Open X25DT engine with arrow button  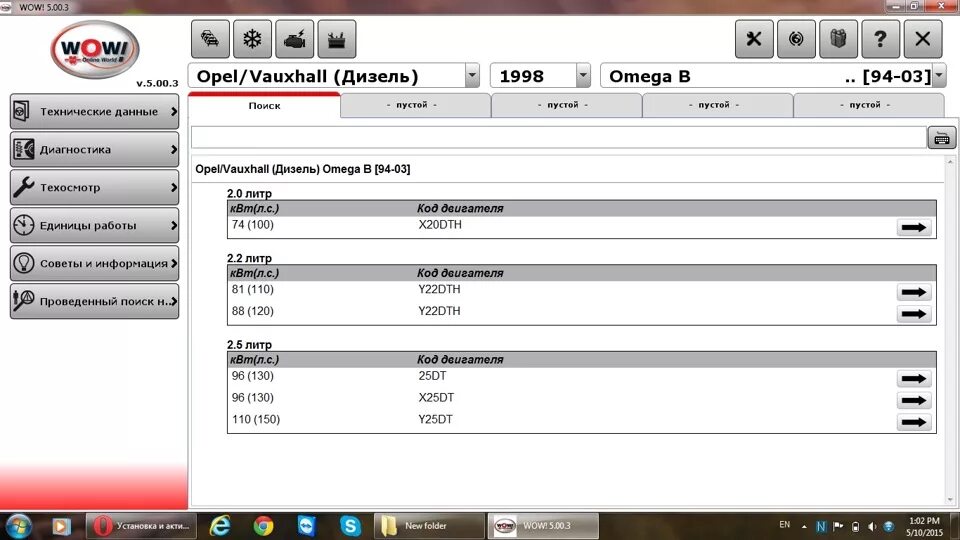914,400
